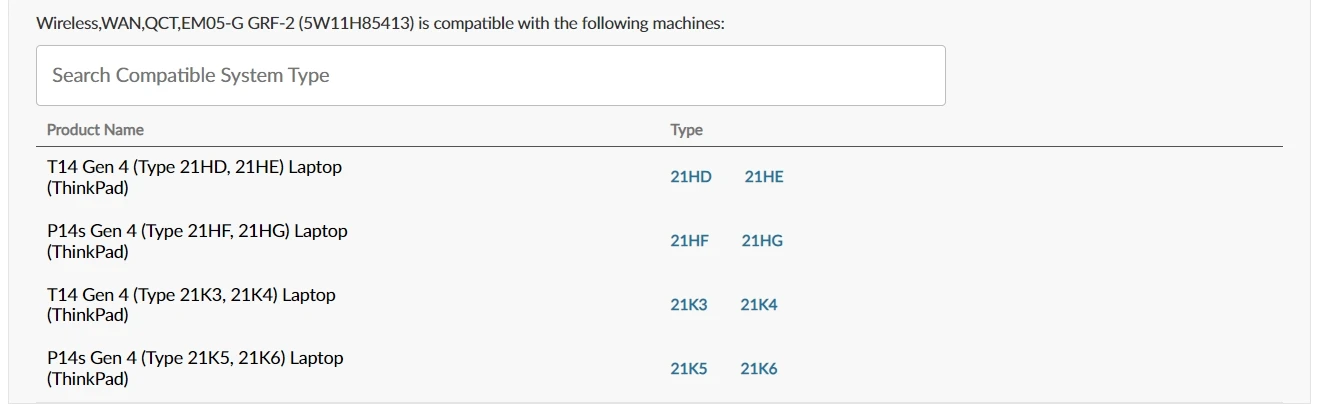Select T14 Gen 4 (Type 21HD, 21HE) Laptop name
1326x418 pixels.
(194, 167)
